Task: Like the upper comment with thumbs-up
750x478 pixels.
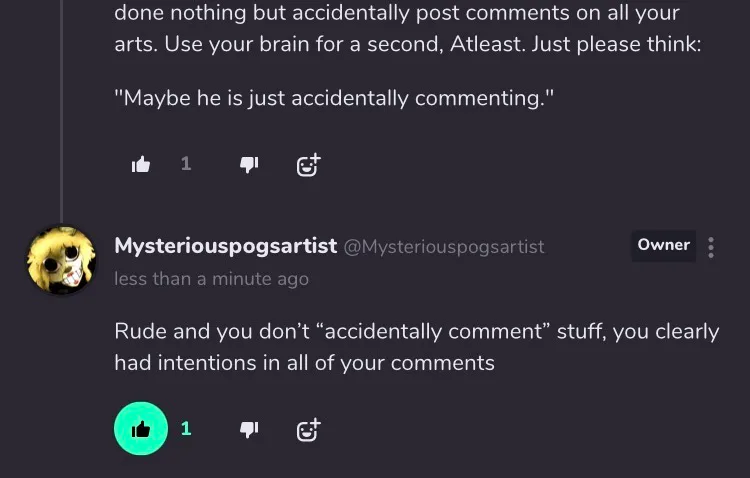Action: tap(141, 165)
